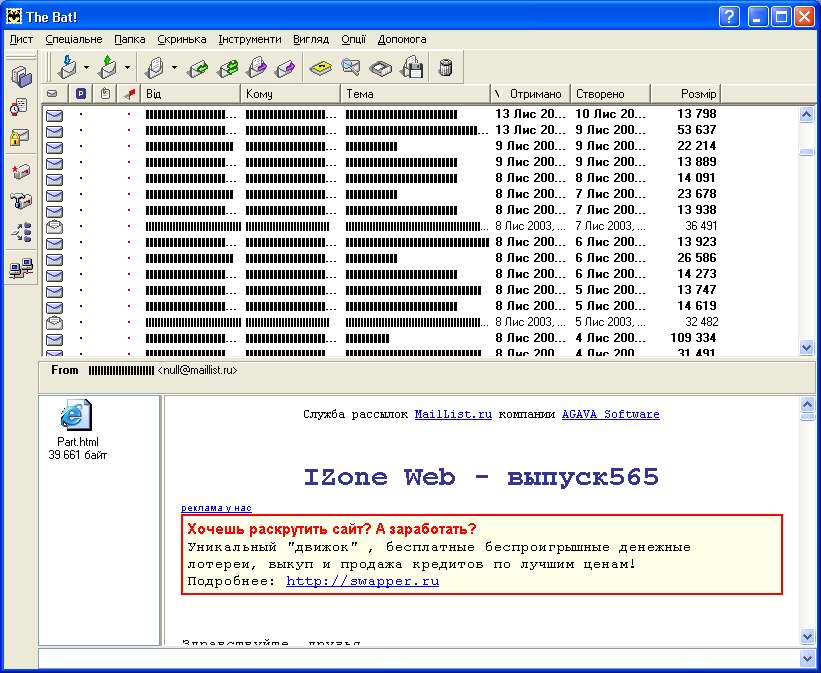Click the реклама у нас link

(x=216, y=508)
